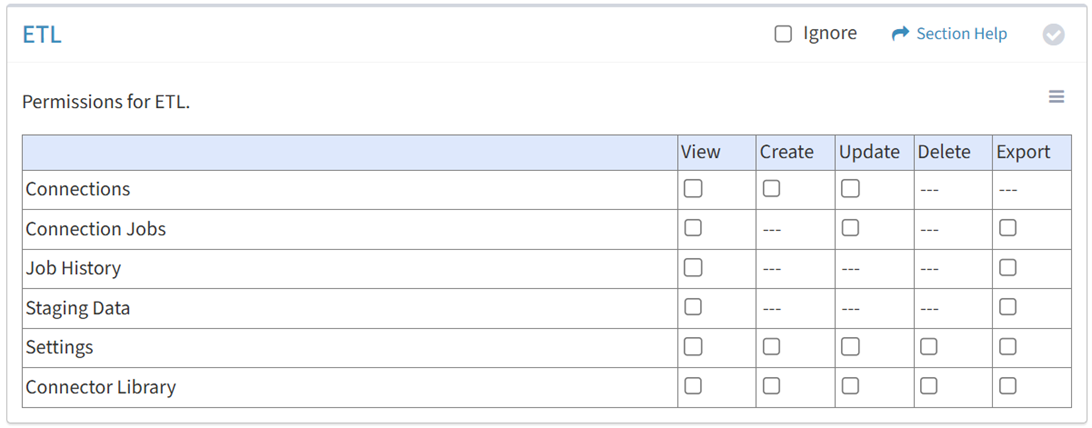Enable View permission for Connections

tap(693, 189)
